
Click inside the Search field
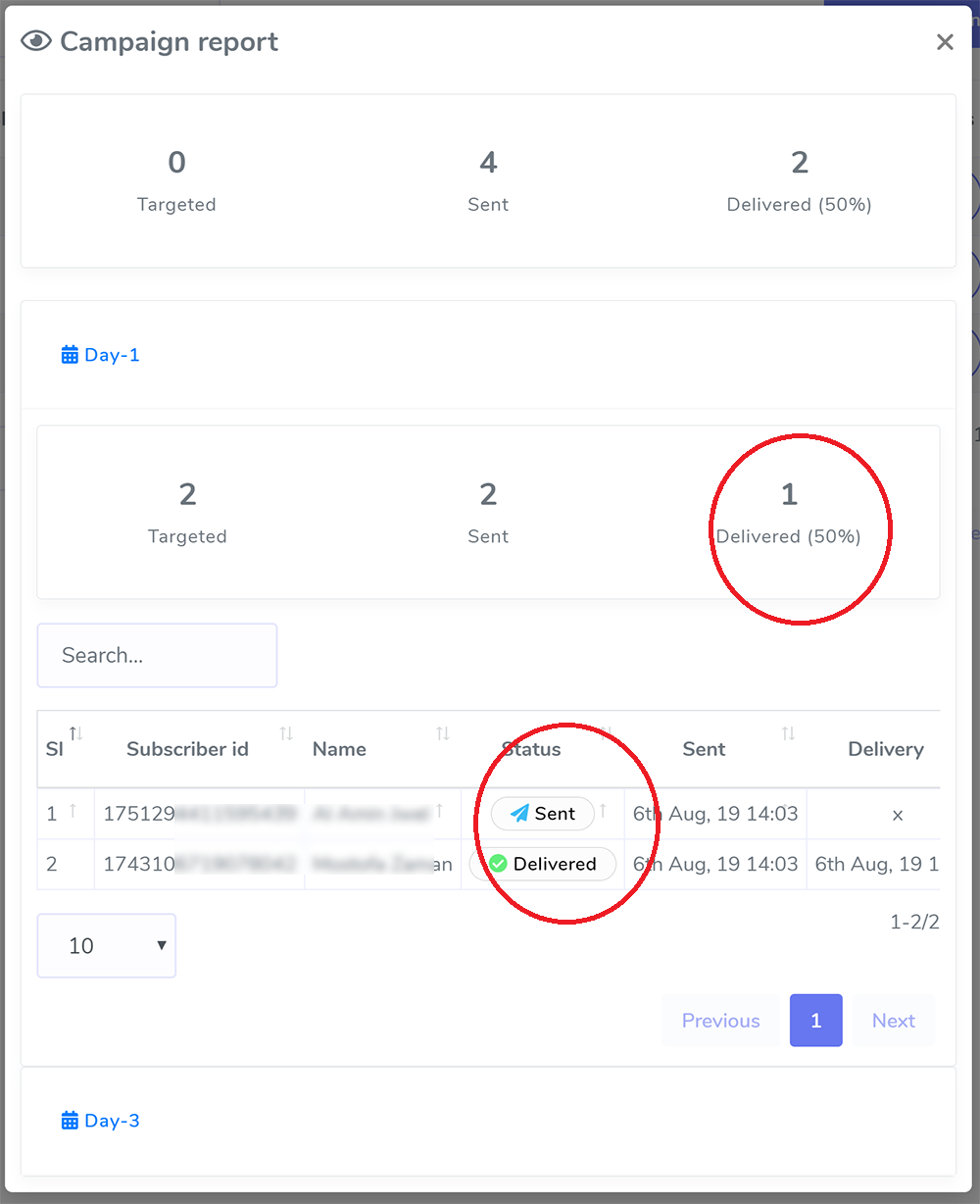(157, 655)
